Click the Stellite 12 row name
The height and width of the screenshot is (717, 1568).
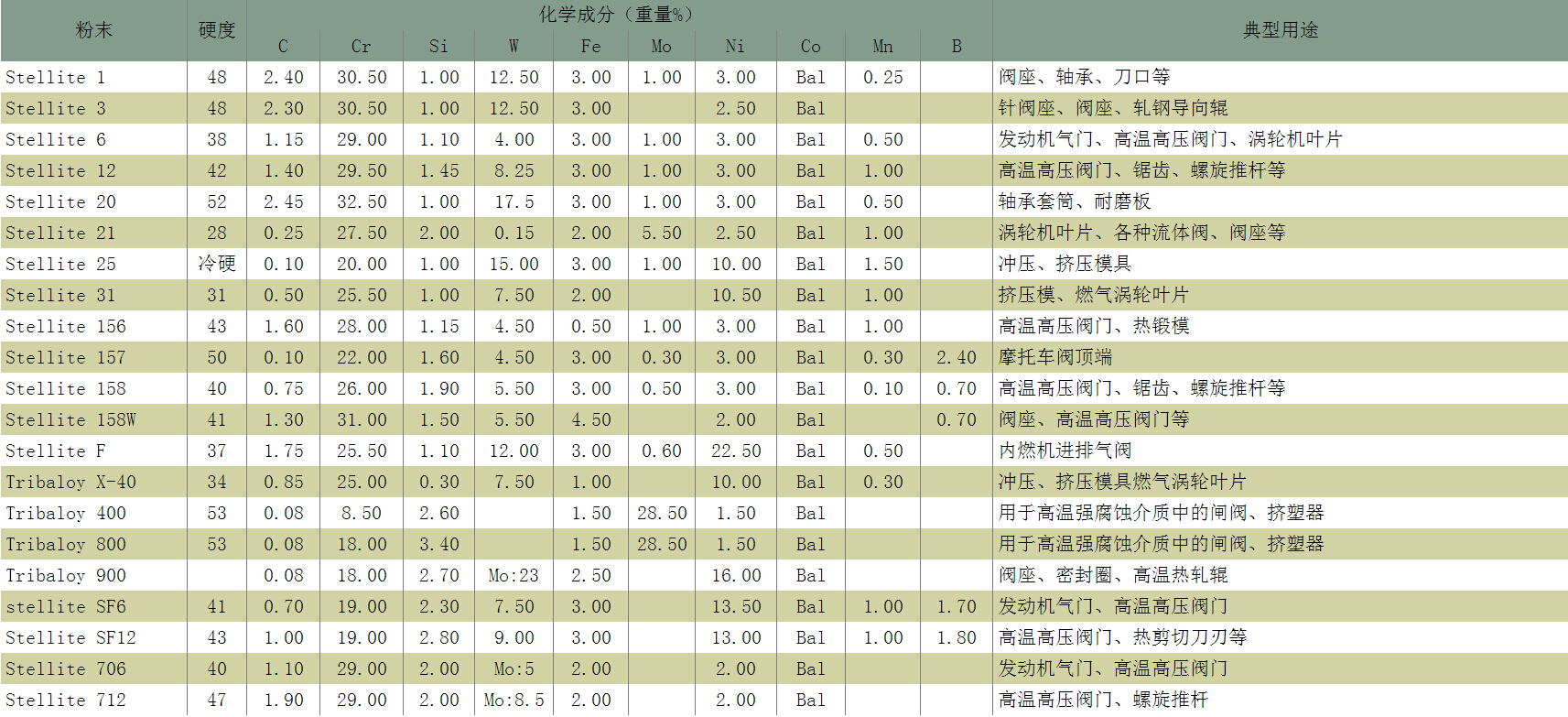(x=60, y=171)
